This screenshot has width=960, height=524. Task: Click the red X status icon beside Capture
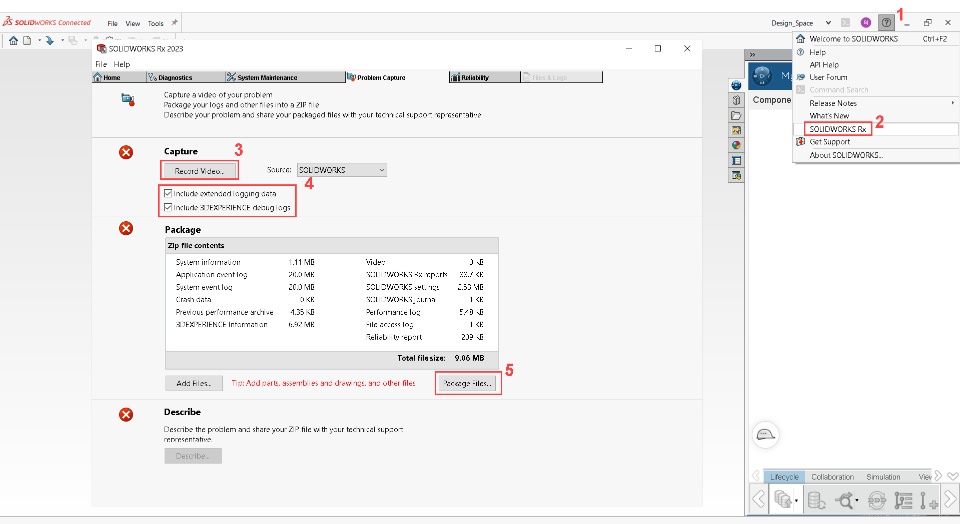click(126, 152)
